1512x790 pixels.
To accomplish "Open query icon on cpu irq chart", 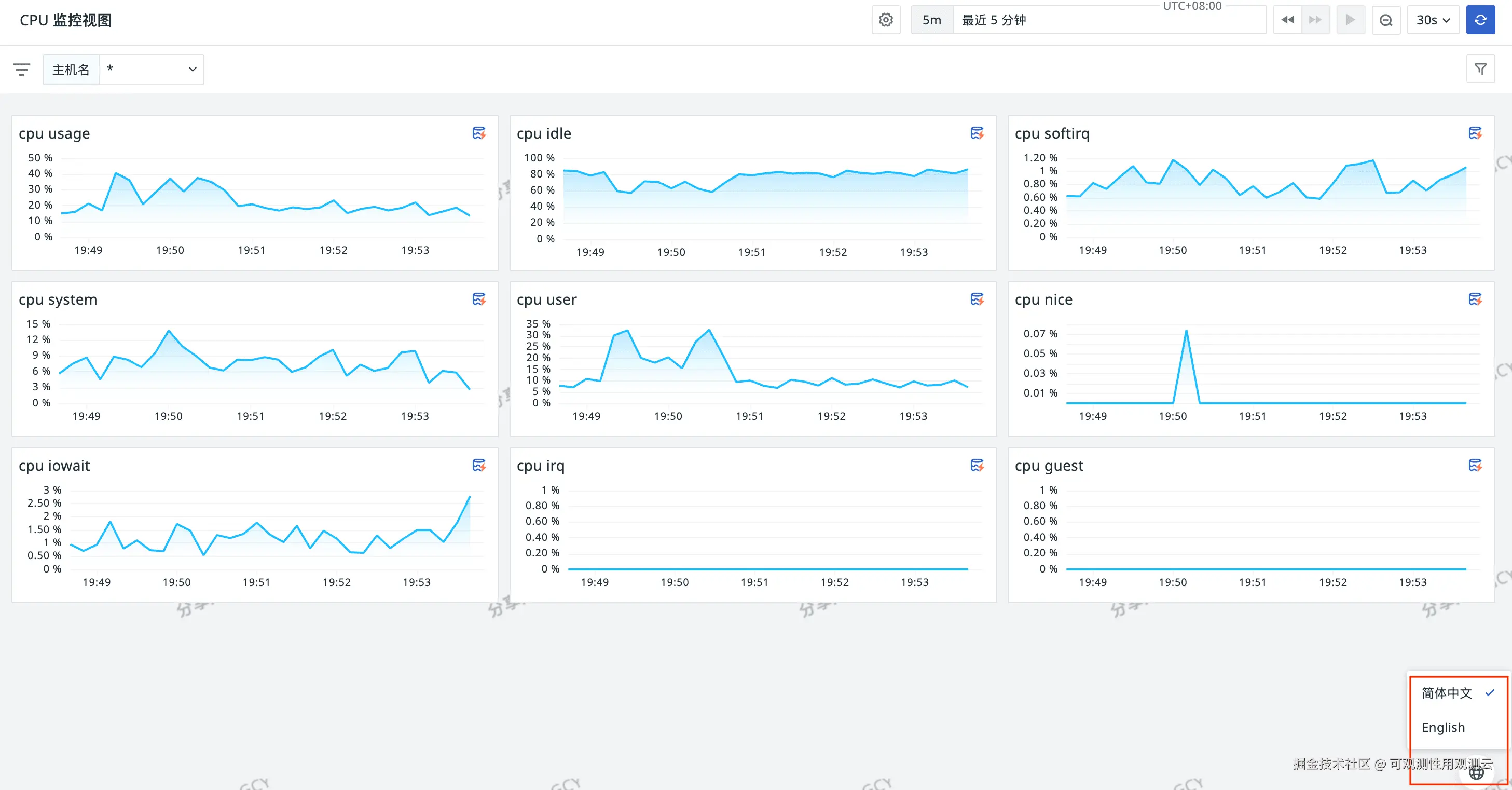I will (x=977, y=465).
